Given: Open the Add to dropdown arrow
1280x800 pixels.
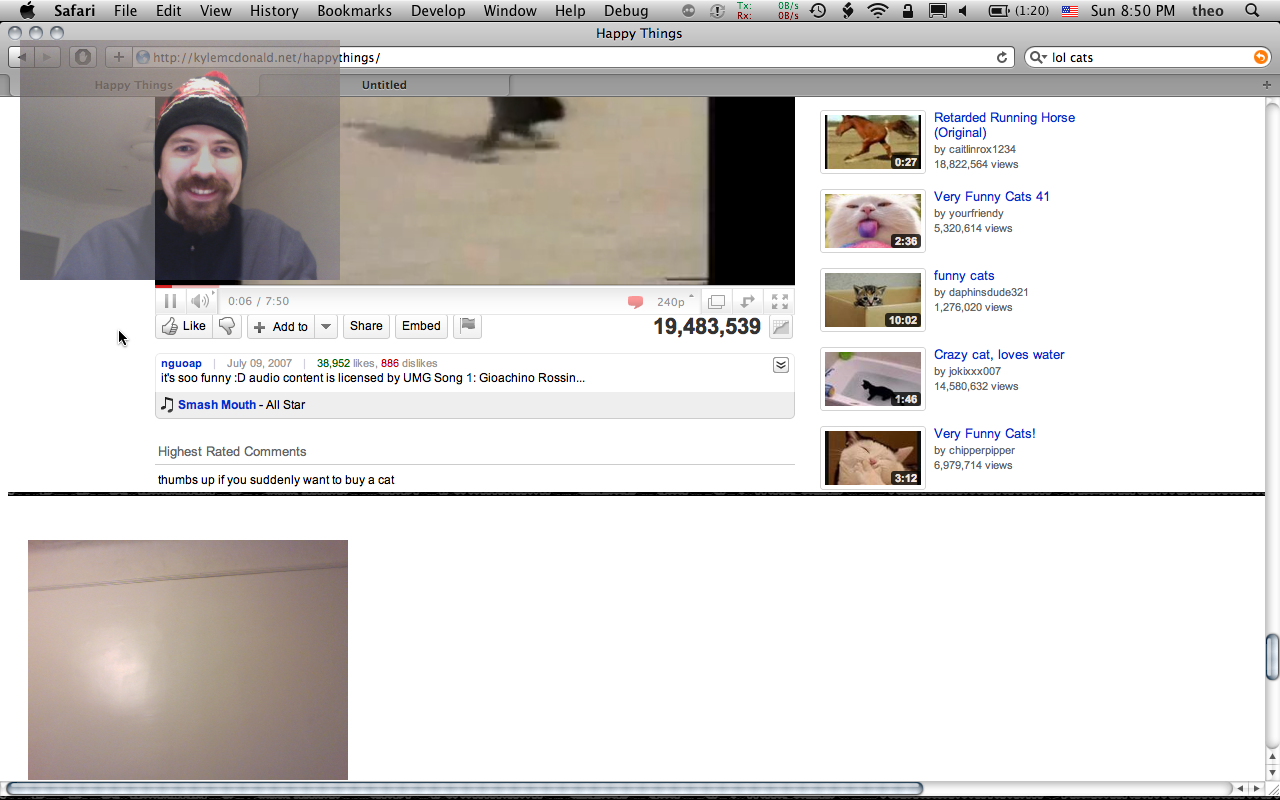Looking at the screenshot, I should click(326, 327).
